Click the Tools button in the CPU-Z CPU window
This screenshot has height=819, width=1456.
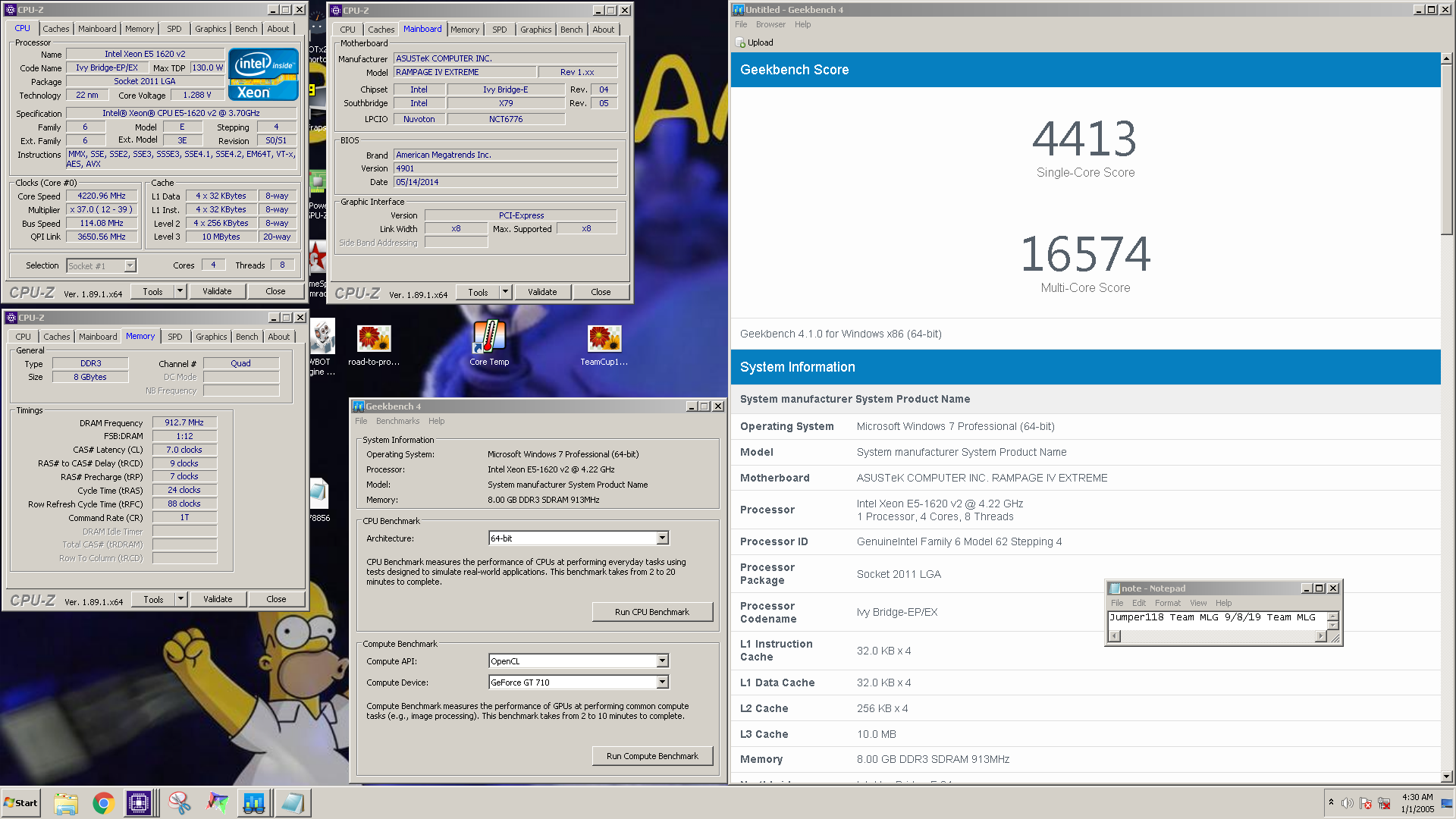[x=152, y=291]
